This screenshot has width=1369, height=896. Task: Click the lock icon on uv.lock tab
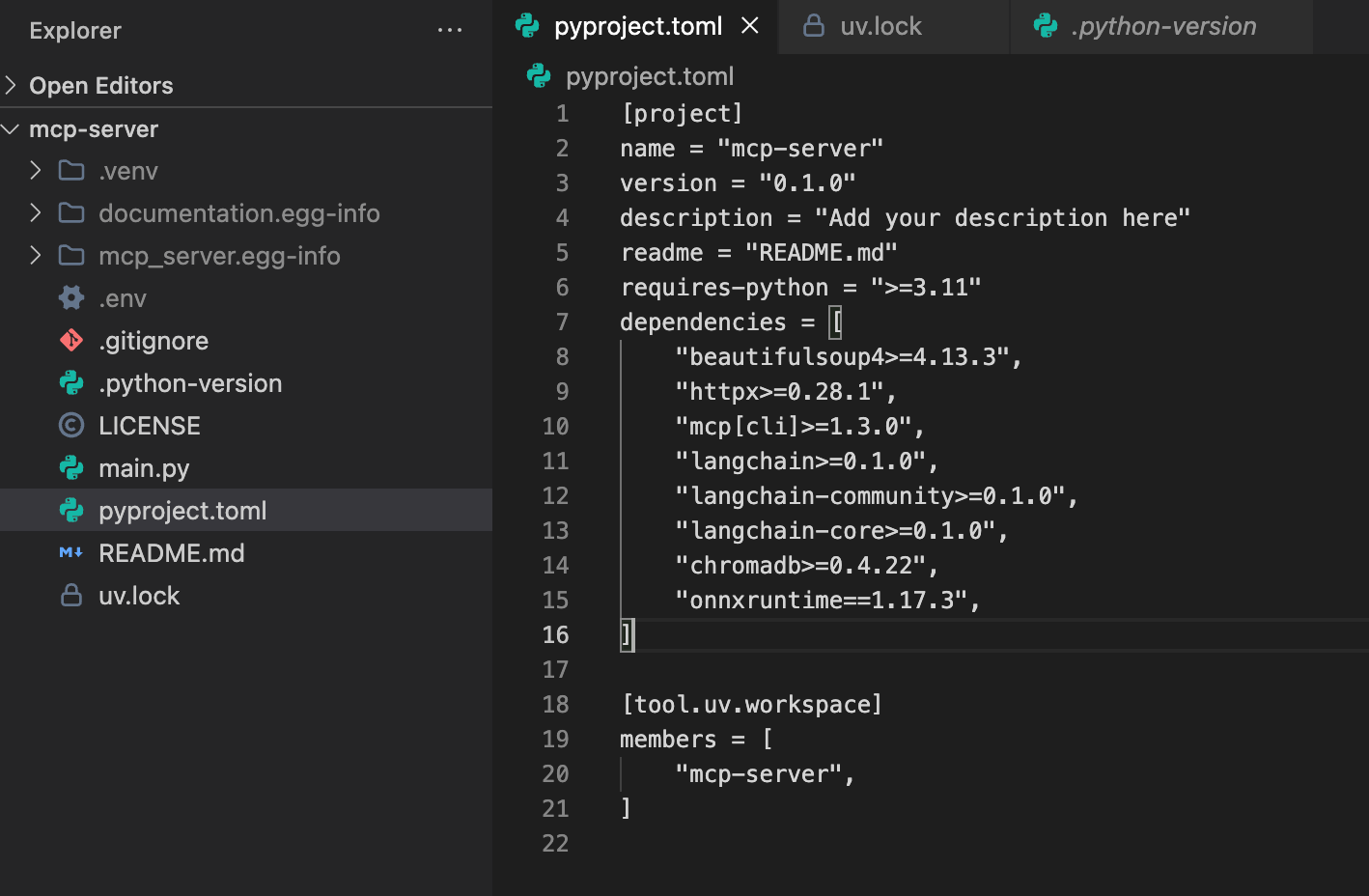coord(814,26)
